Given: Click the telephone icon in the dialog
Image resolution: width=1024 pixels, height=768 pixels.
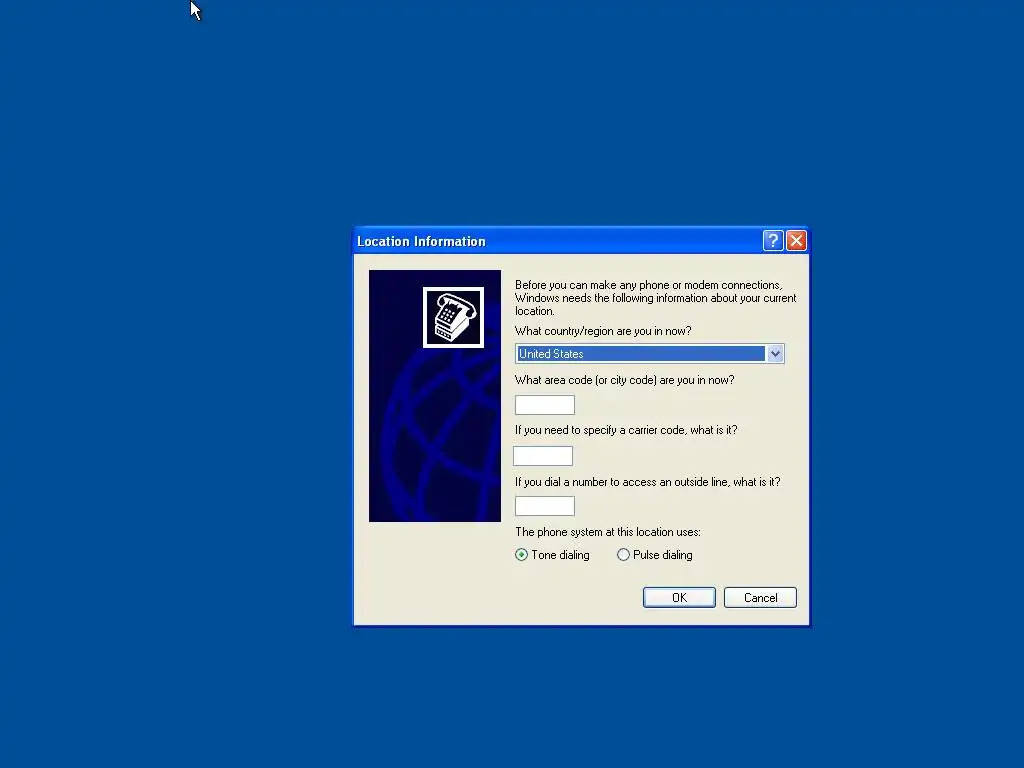Looking at the screenshot, I should 453,317.
